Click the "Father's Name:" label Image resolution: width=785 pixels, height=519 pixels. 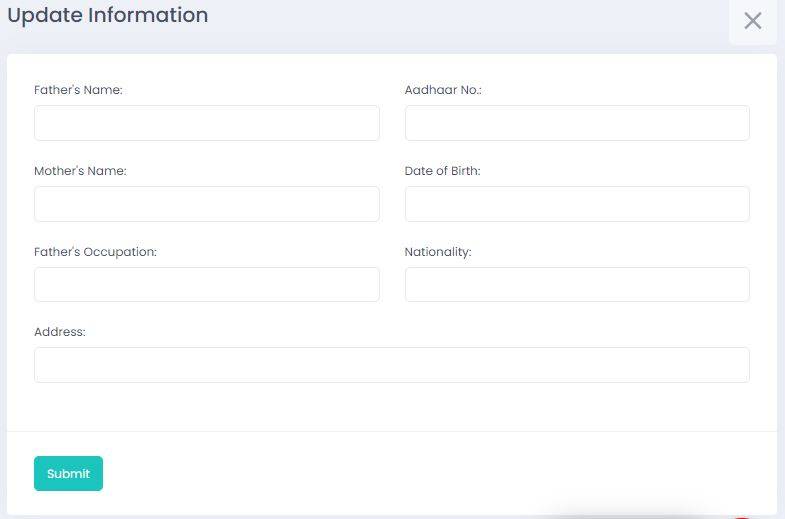coord(78,90)
